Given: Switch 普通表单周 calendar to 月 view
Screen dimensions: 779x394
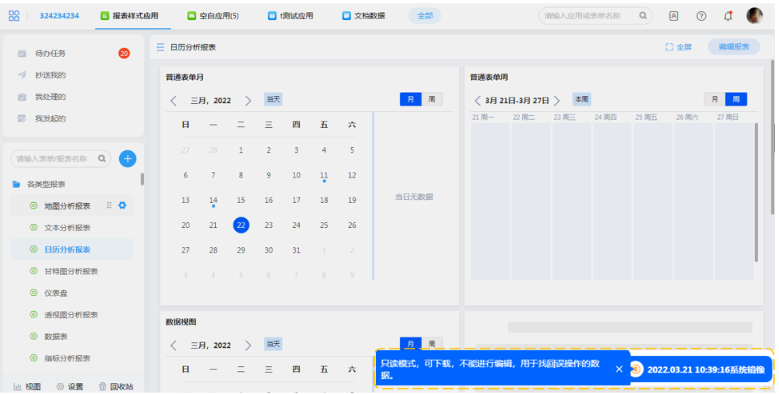Looking at the screenshot, I should click(714, 99).
